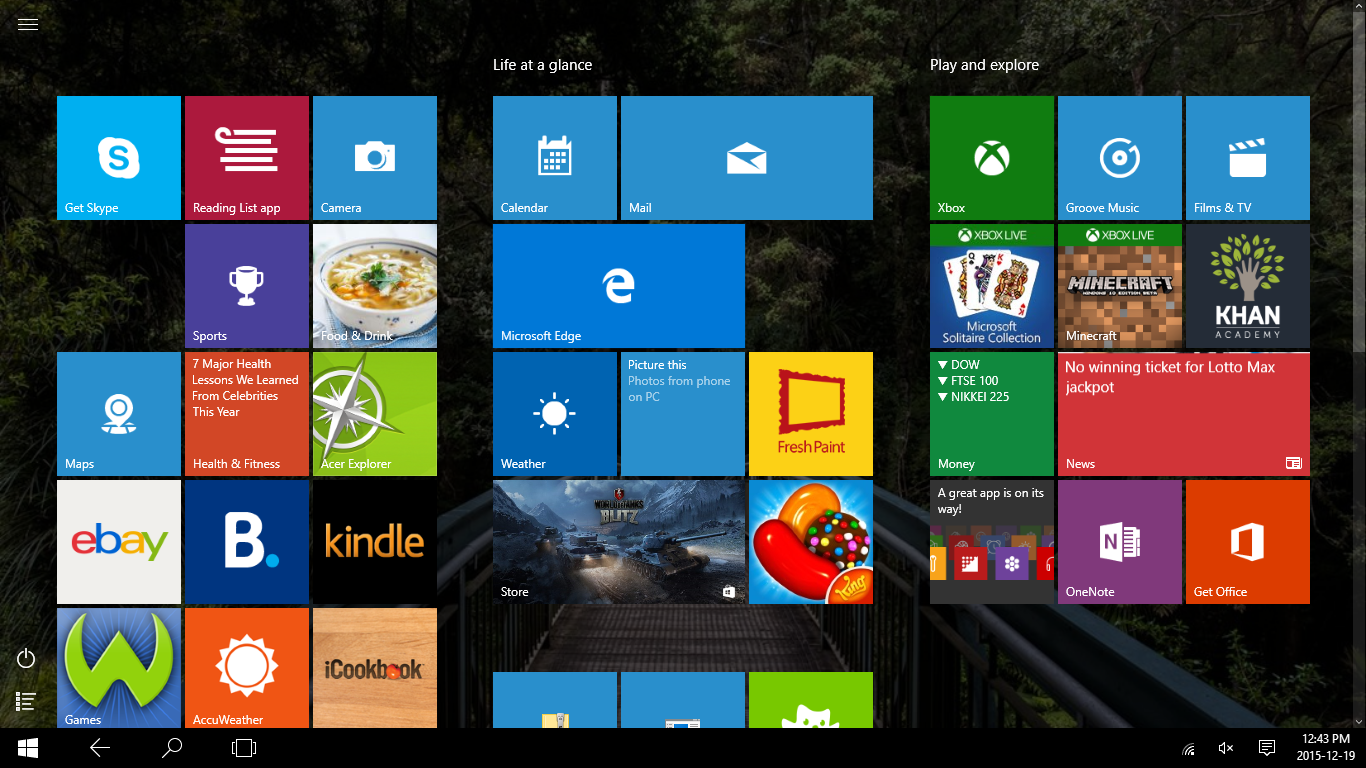Open the Mail tile

point(747,158)
